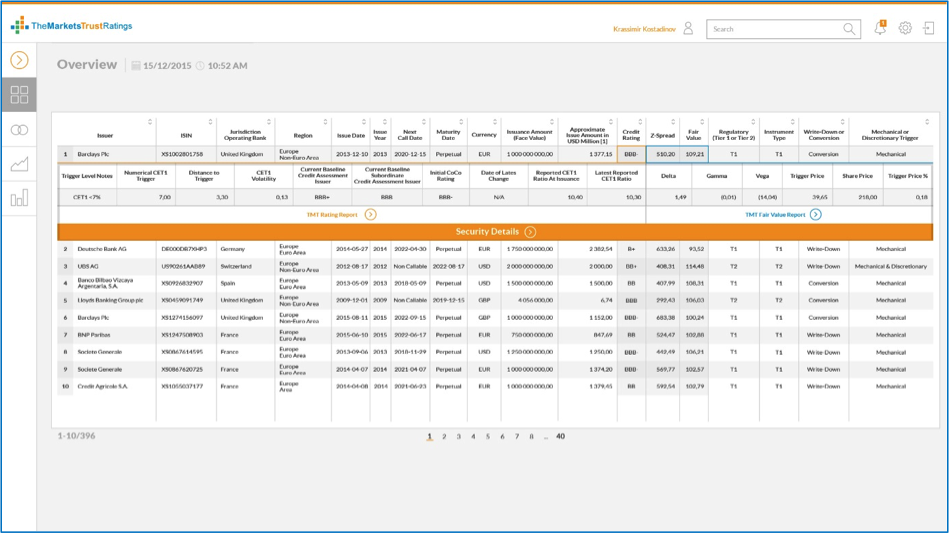Sort table by Issuer column
949x533 pixels.
click(150, 122)
